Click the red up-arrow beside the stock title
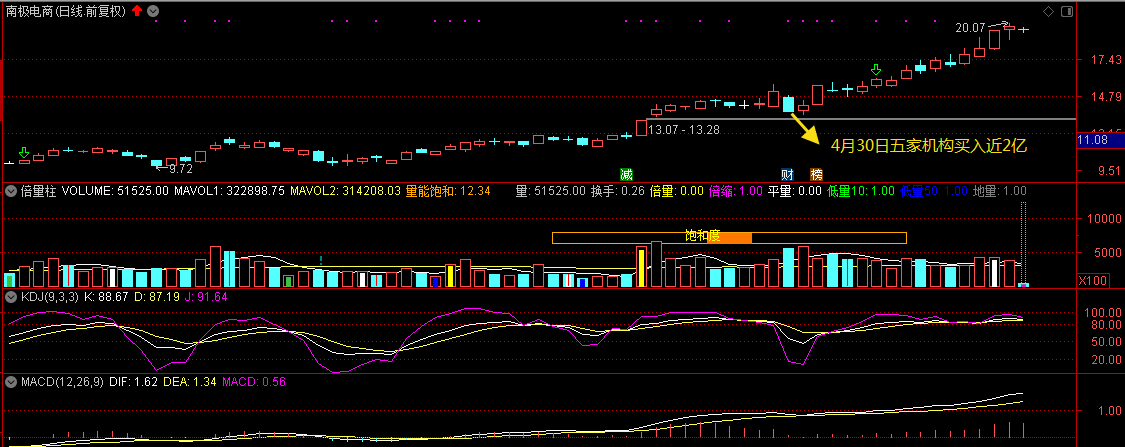1125x447 pixels. click(x=137, y=11)
